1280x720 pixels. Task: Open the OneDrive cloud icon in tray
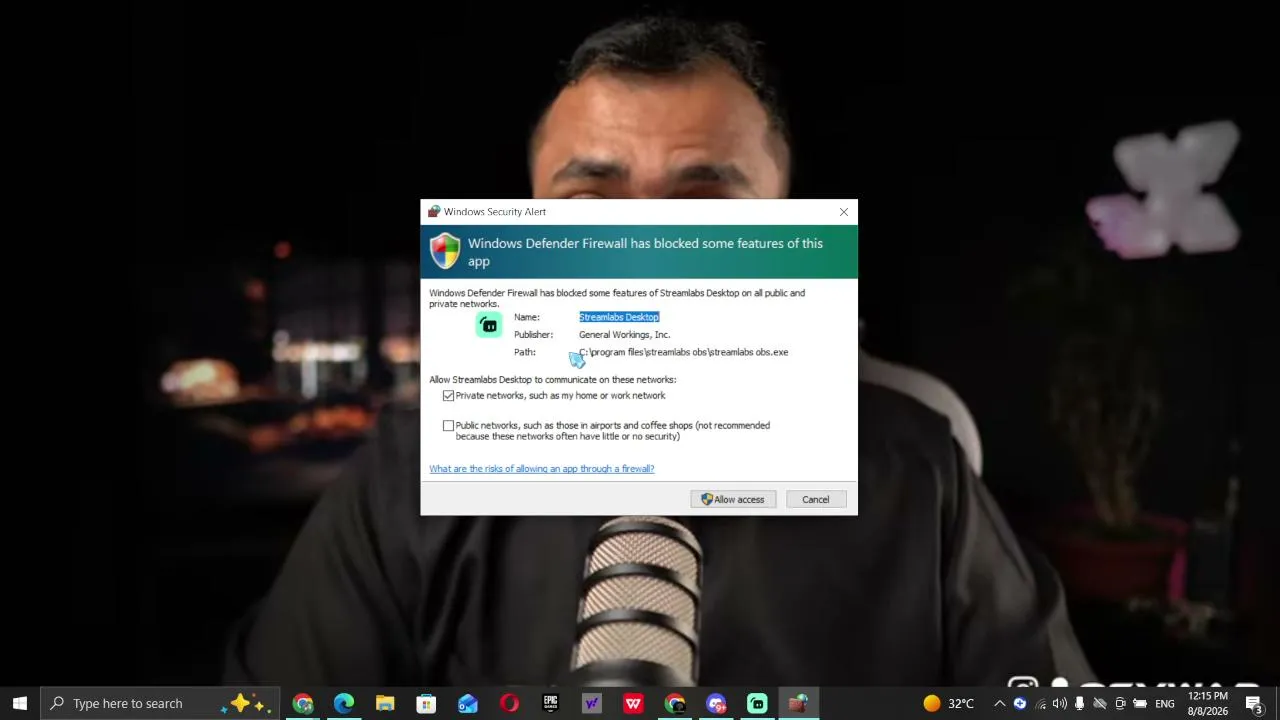1100,703
